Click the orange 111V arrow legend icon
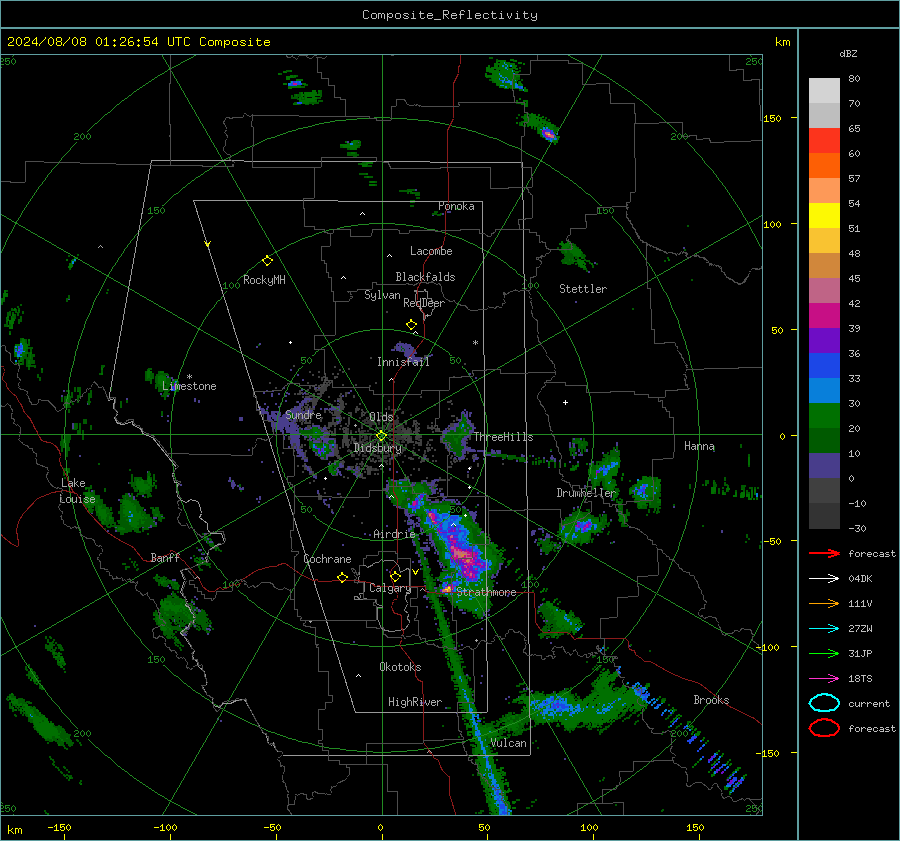 824,603
